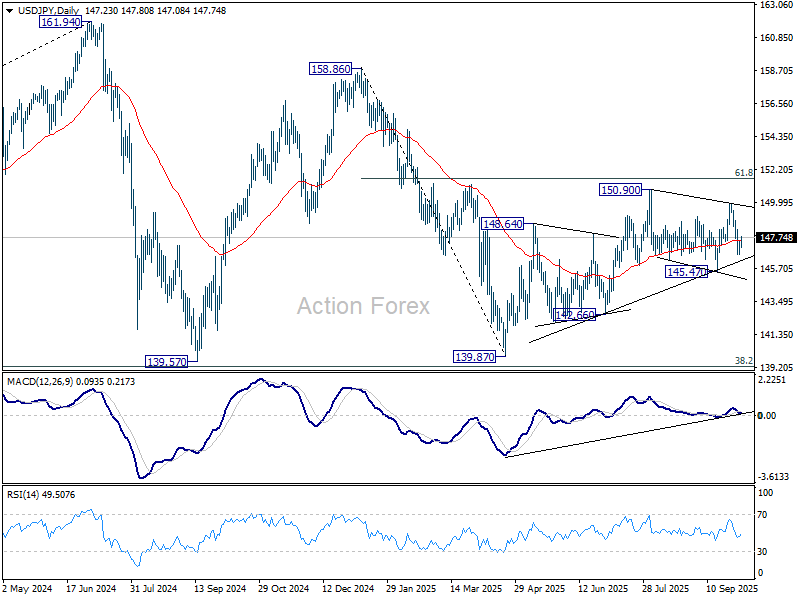Select the 158.860 price label
Screen dimensions: 800x600
tap(331, 68)
